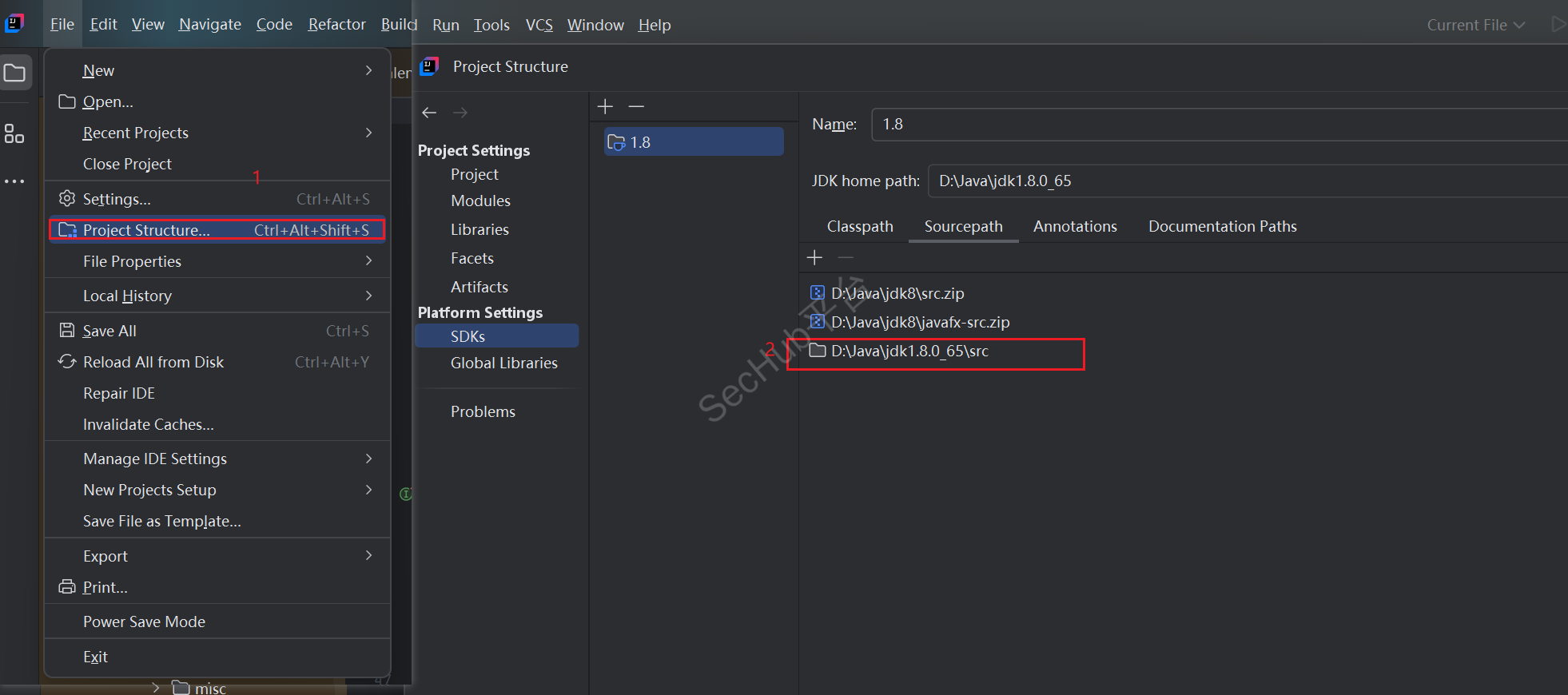Click the Run button in top toolbar

1557,25
